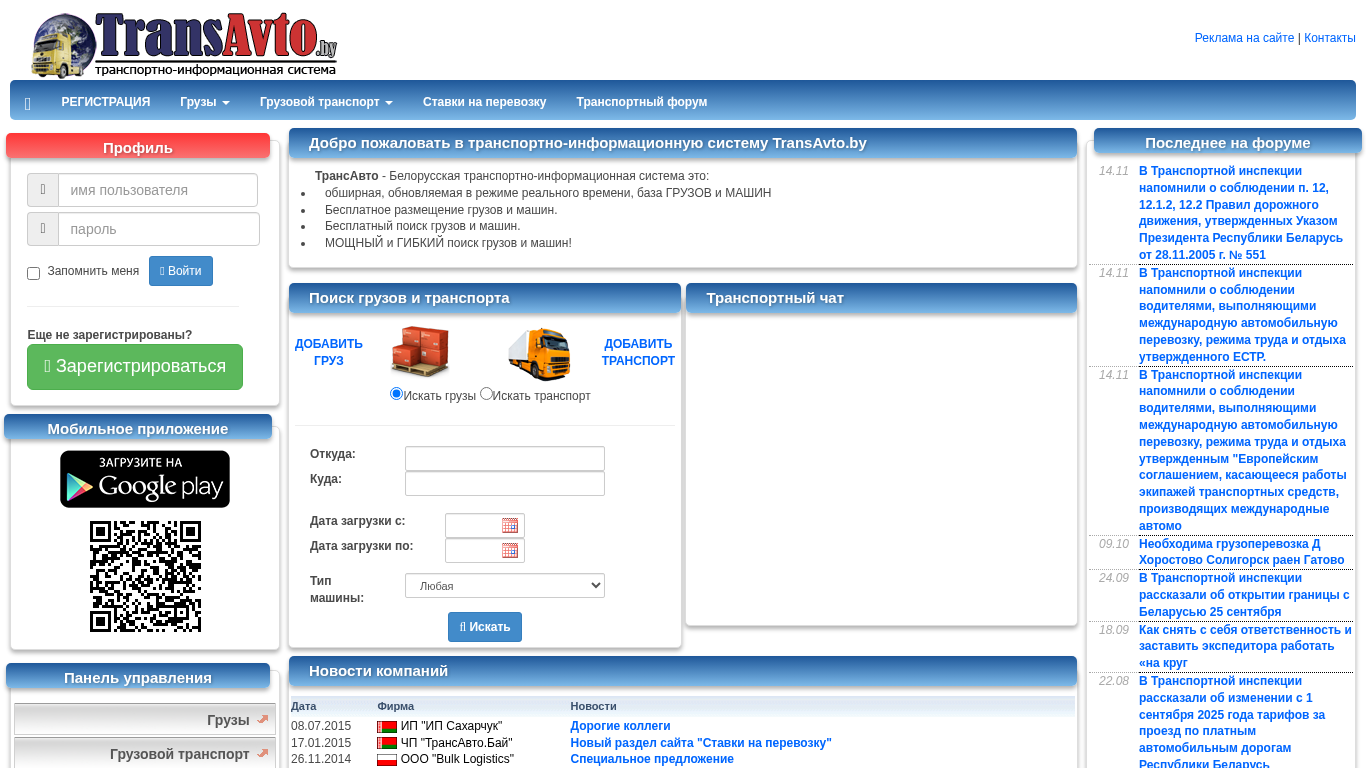Image resolution: width=1366 pixels, height=768 pixels.
Task: Click the 'Фирма' column header in news table
Action: click(396, 706)
